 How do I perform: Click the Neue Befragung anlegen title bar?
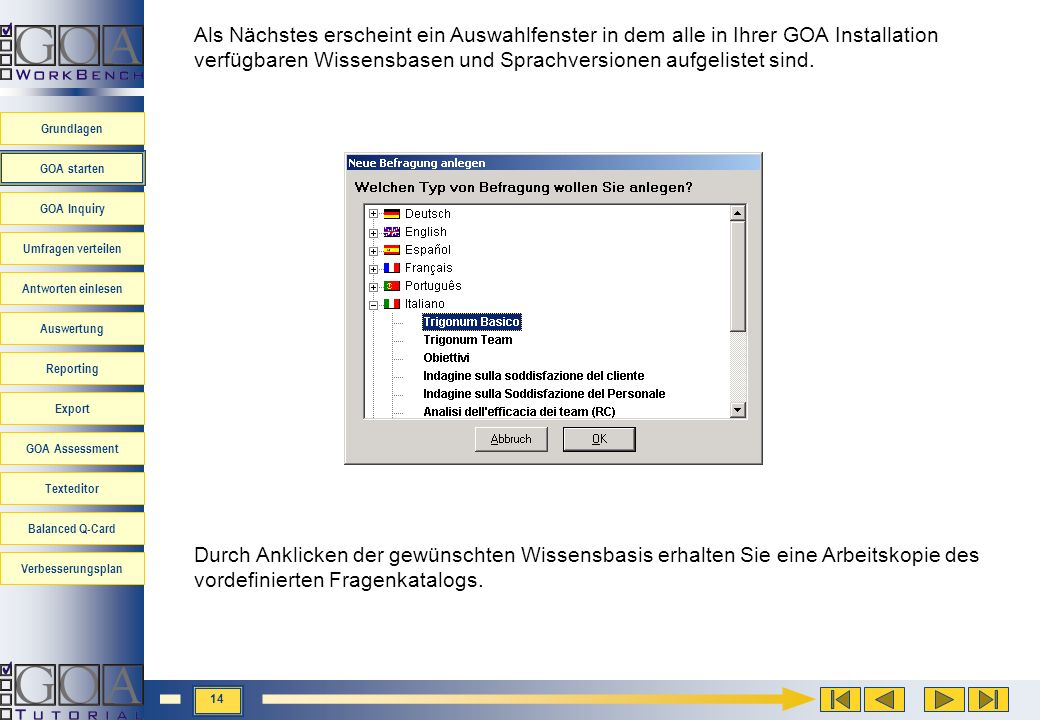[x=553, y=162]
